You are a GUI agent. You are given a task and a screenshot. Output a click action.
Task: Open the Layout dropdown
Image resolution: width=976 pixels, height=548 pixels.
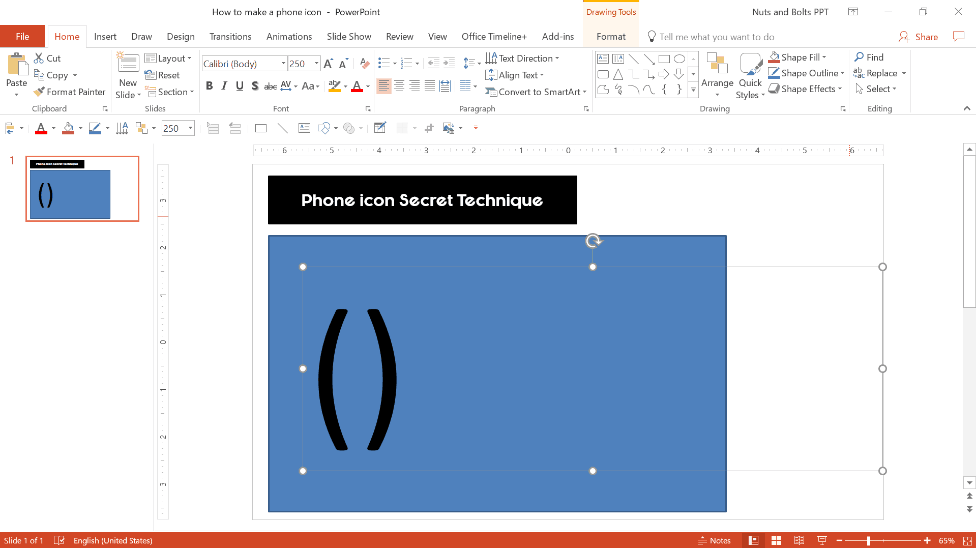(x=168, y=59)
